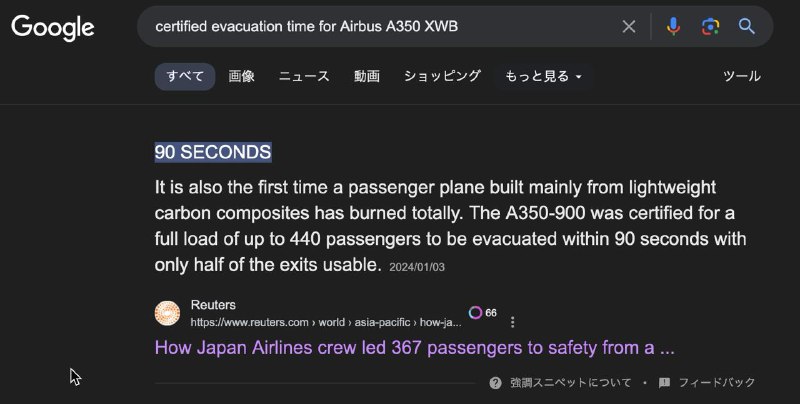Viewport: 800px width, 404px height.
Task: Open the Reuters article about Japan Airlines crew
Action: point(414,348)
